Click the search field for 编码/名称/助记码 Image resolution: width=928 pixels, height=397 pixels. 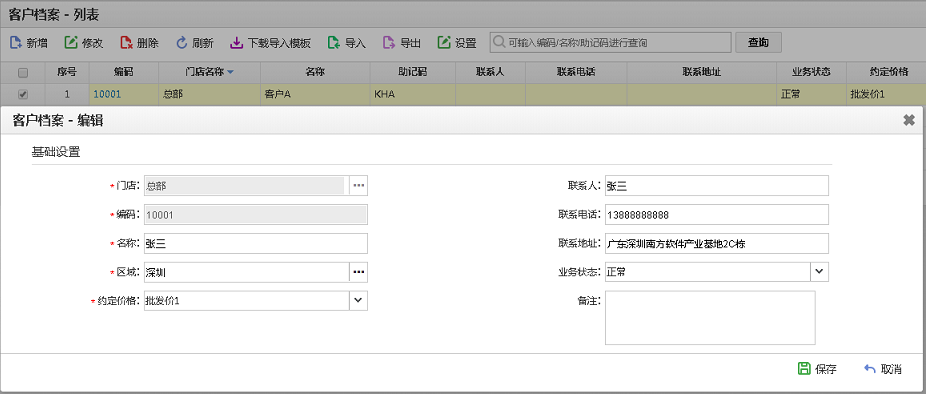[x=610, y=43]
